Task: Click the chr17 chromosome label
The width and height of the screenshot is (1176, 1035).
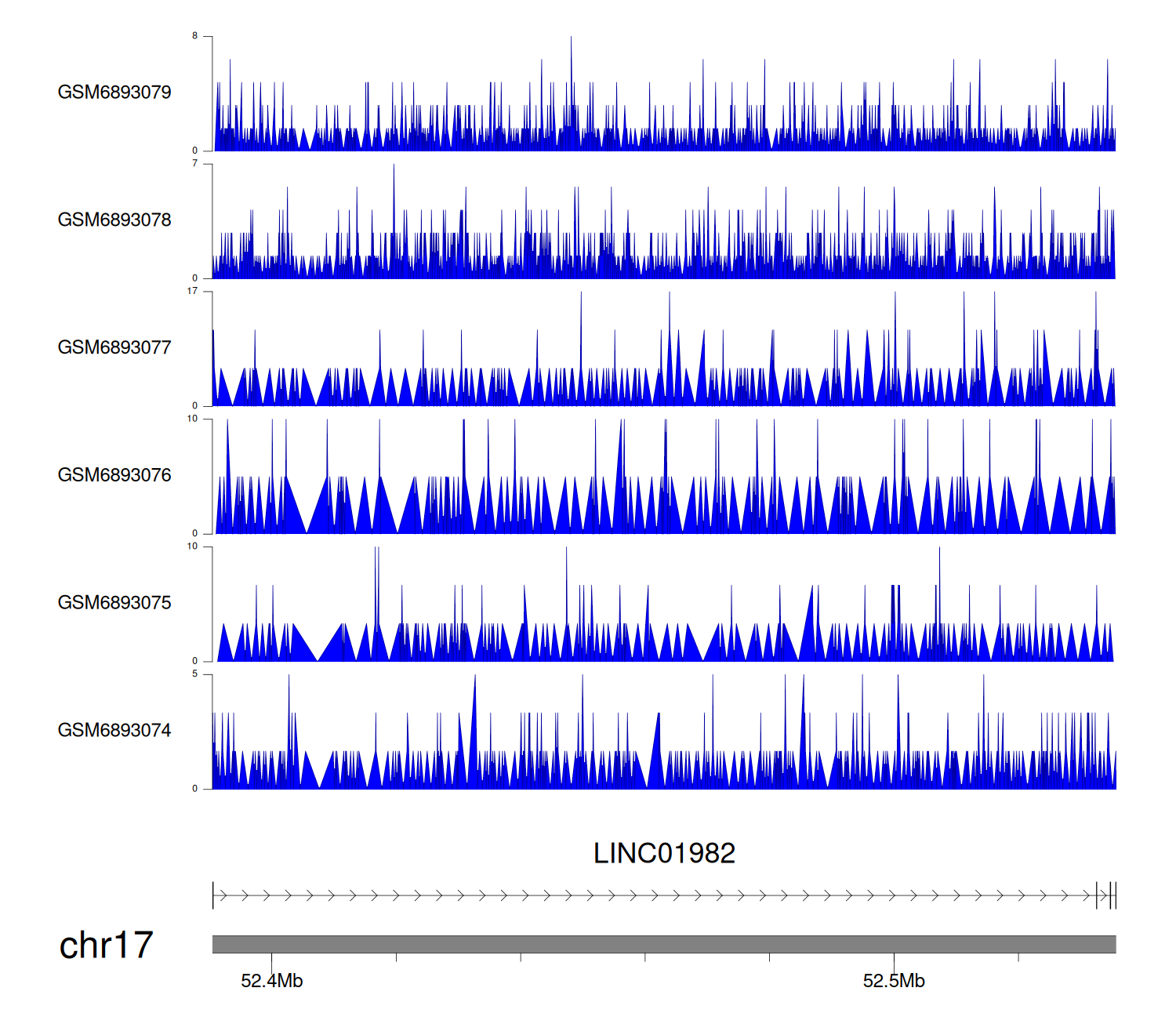Action: (x=106, y=946)
